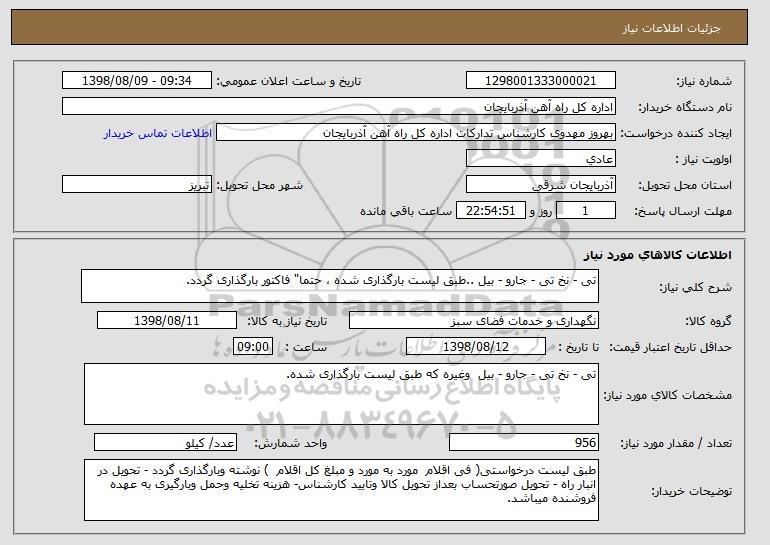Image resolution: width=770 pixels, height=545 pixels.
Task: Click the label مهلت ارسال پاسخ
Action: pos(683,211)
